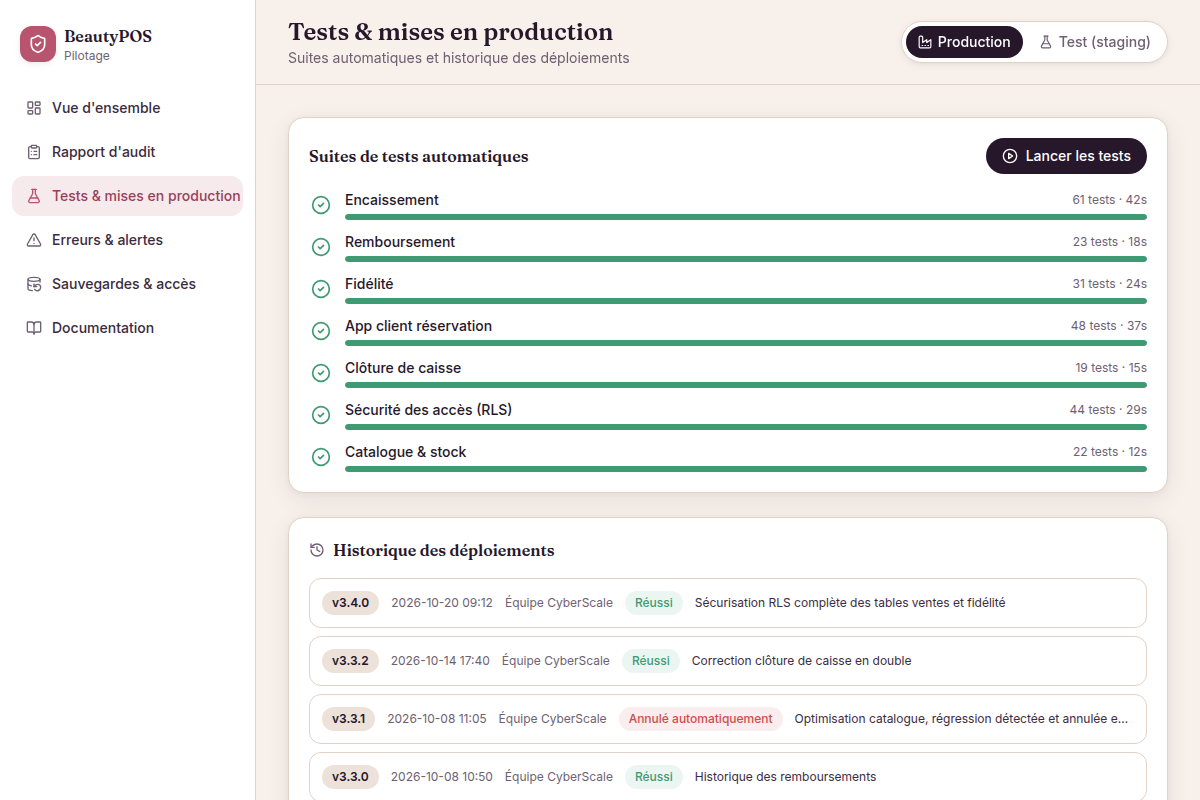Click the v3.3.1 version badge
1200x800 pixels.
(x=348, y=719)
